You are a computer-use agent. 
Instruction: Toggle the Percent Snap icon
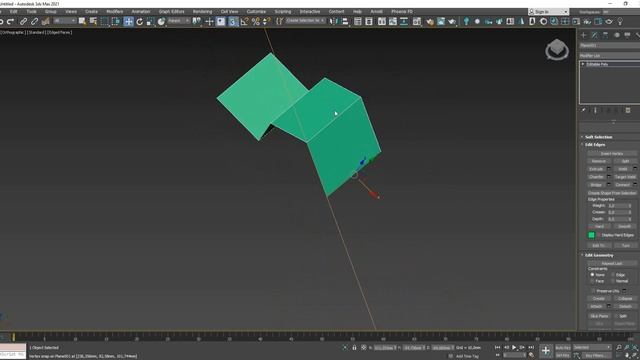[x=256, y=21]
